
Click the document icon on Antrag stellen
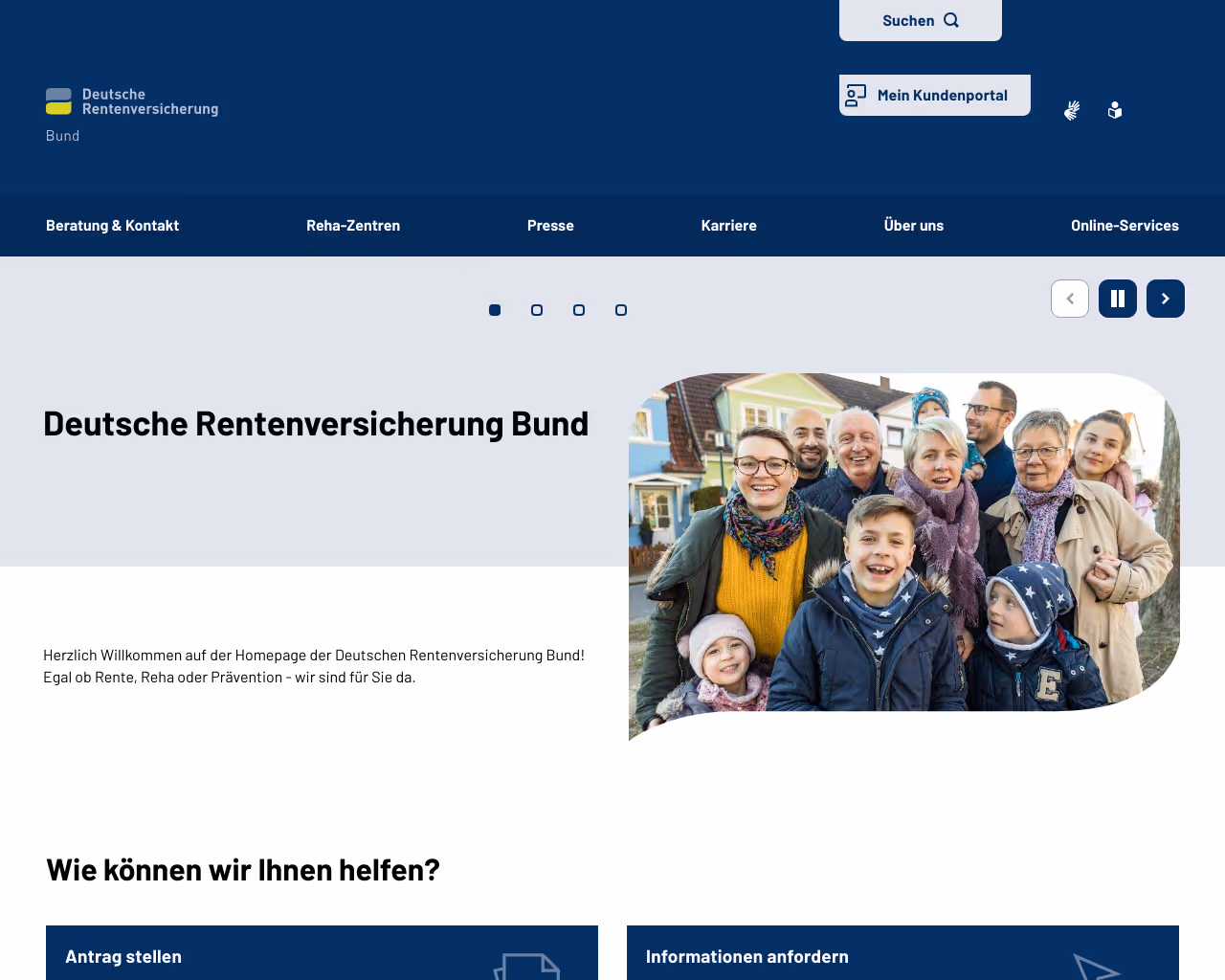click(x=527, y=967)
